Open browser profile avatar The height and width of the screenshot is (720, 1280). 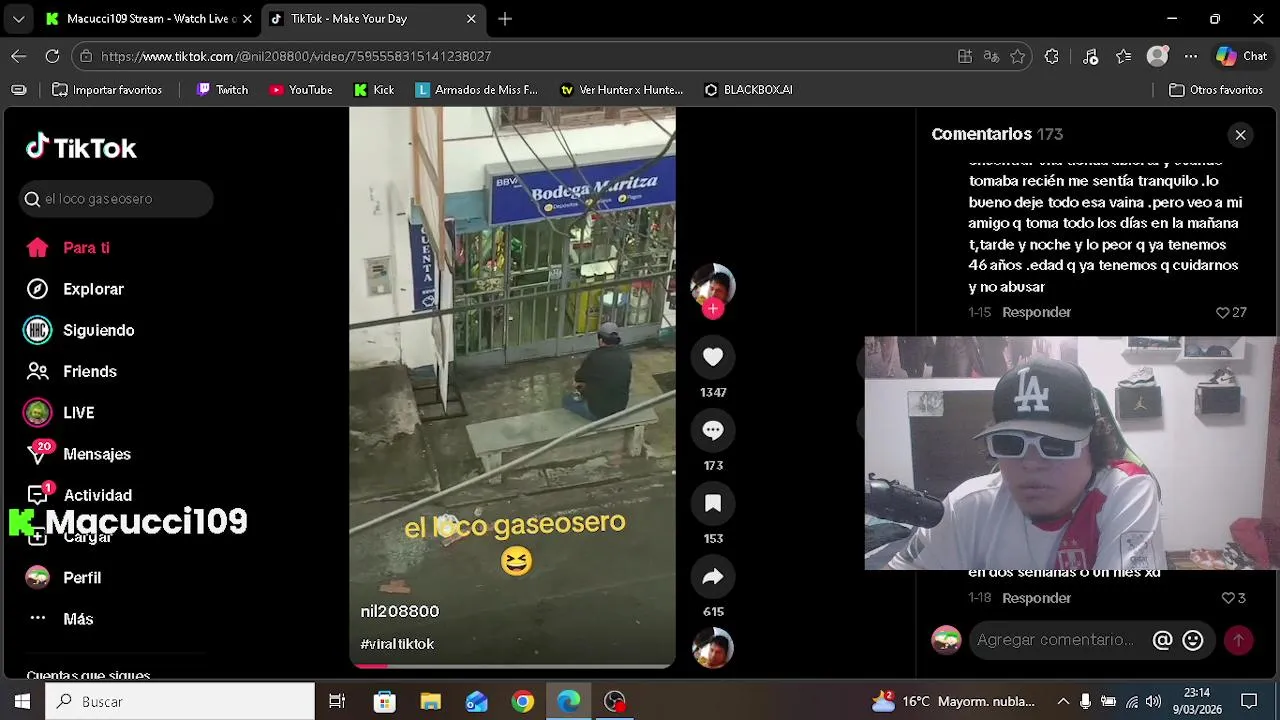tap(1157, 57)
